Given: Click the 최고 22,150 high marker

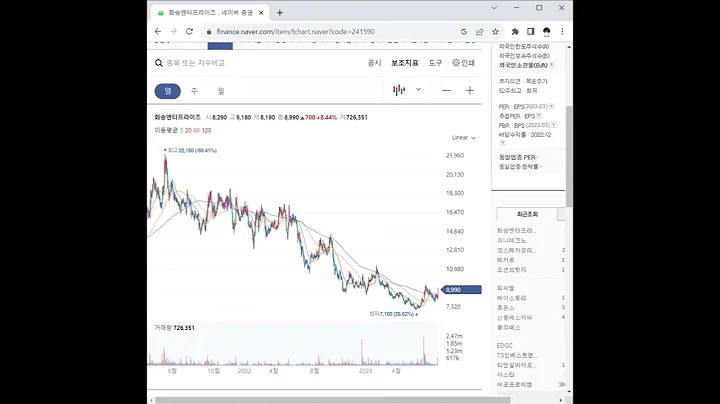Looking at the screenshot, I should tap(191, 151).
